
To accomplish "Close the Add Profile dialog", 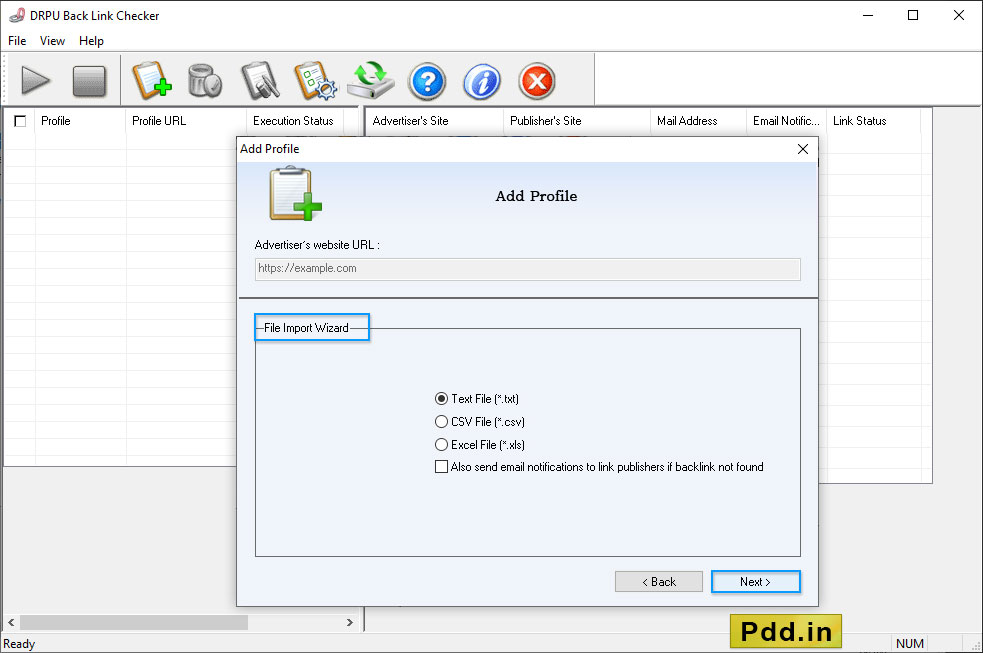I will click(802, 149).
